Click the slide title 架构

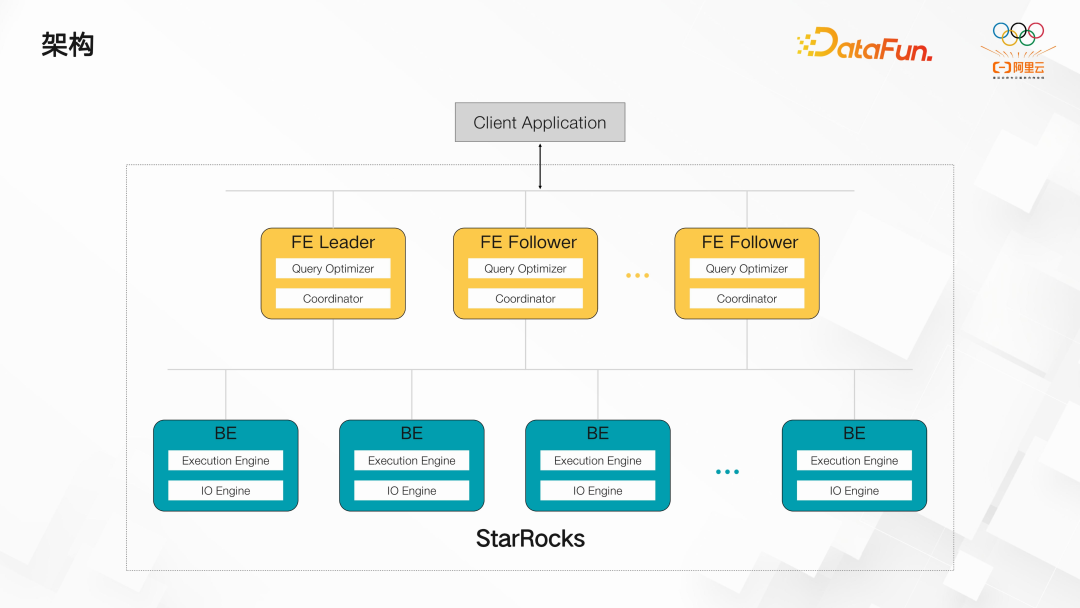[68, 45]
